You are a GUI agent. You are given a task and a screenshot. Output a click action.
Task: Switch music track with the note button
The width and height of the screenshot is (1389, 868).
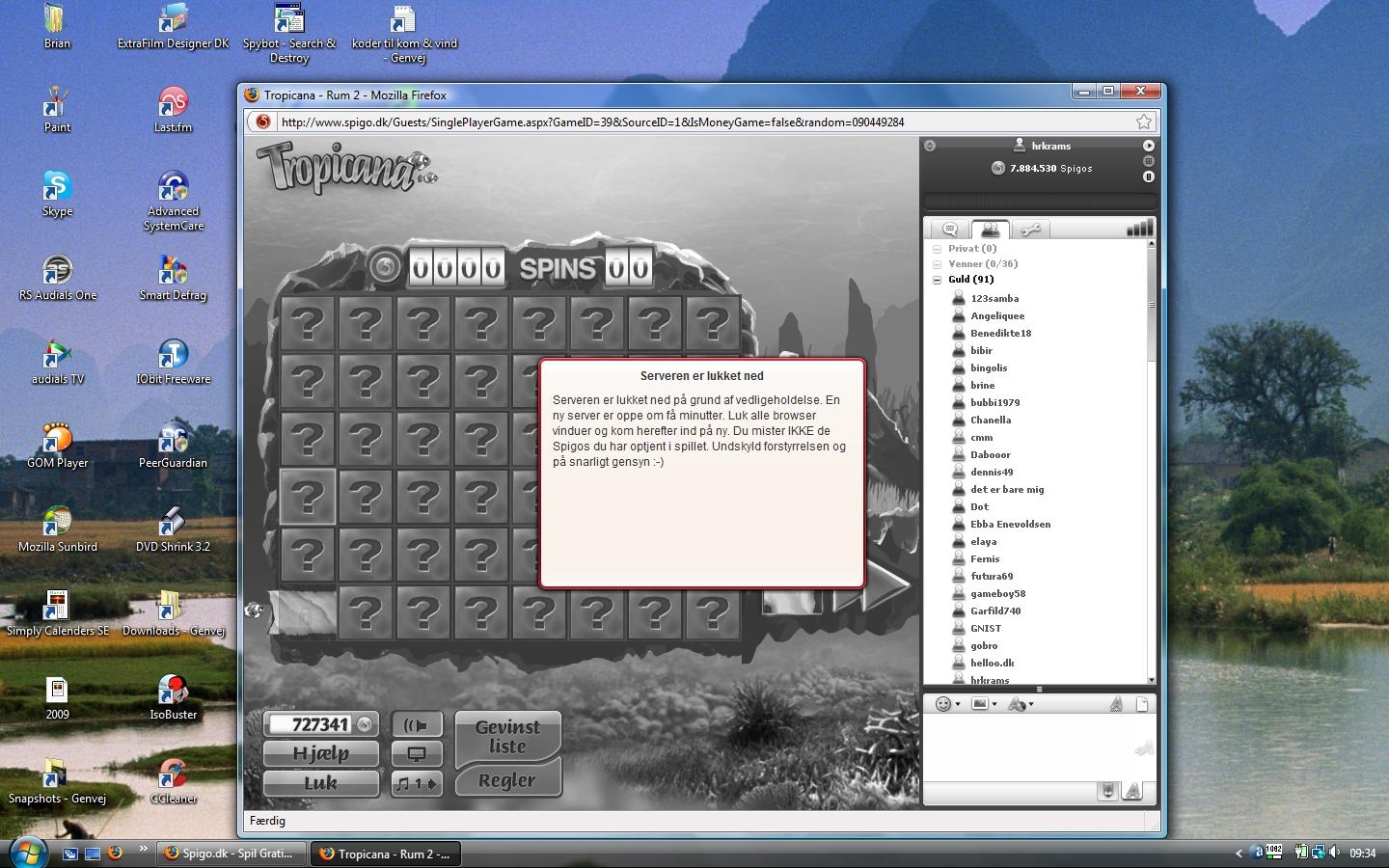click(x=417, y=784)
